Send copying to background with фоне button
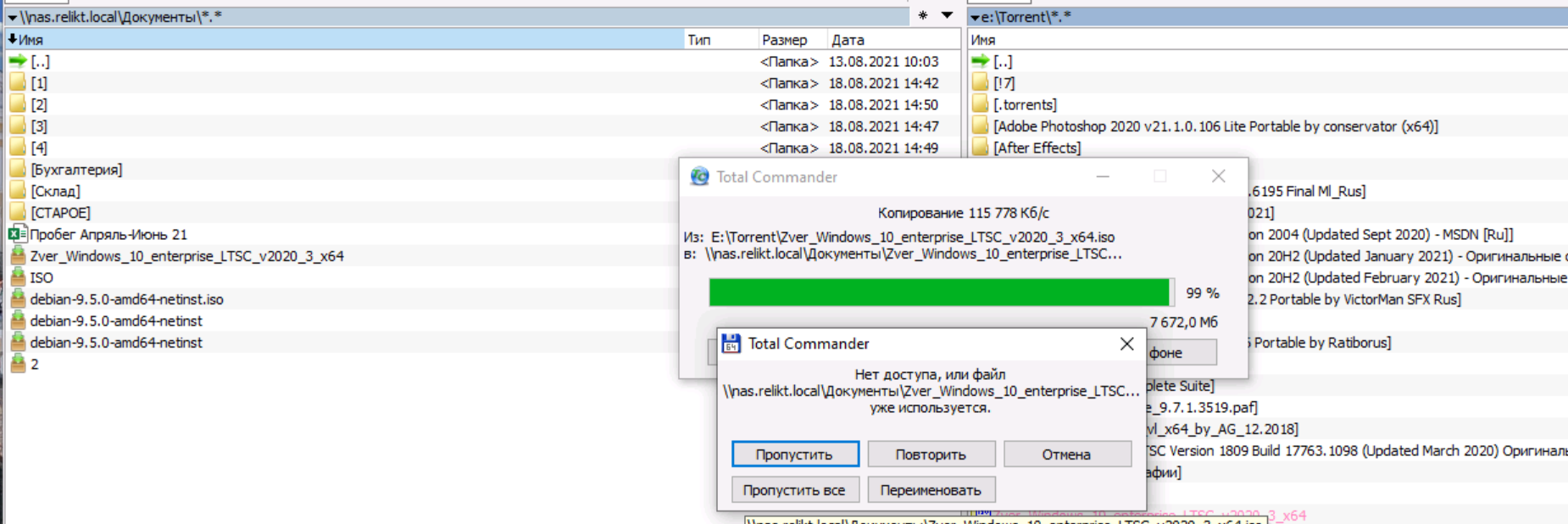The image size is (1568, 524). pos(1181,353)
